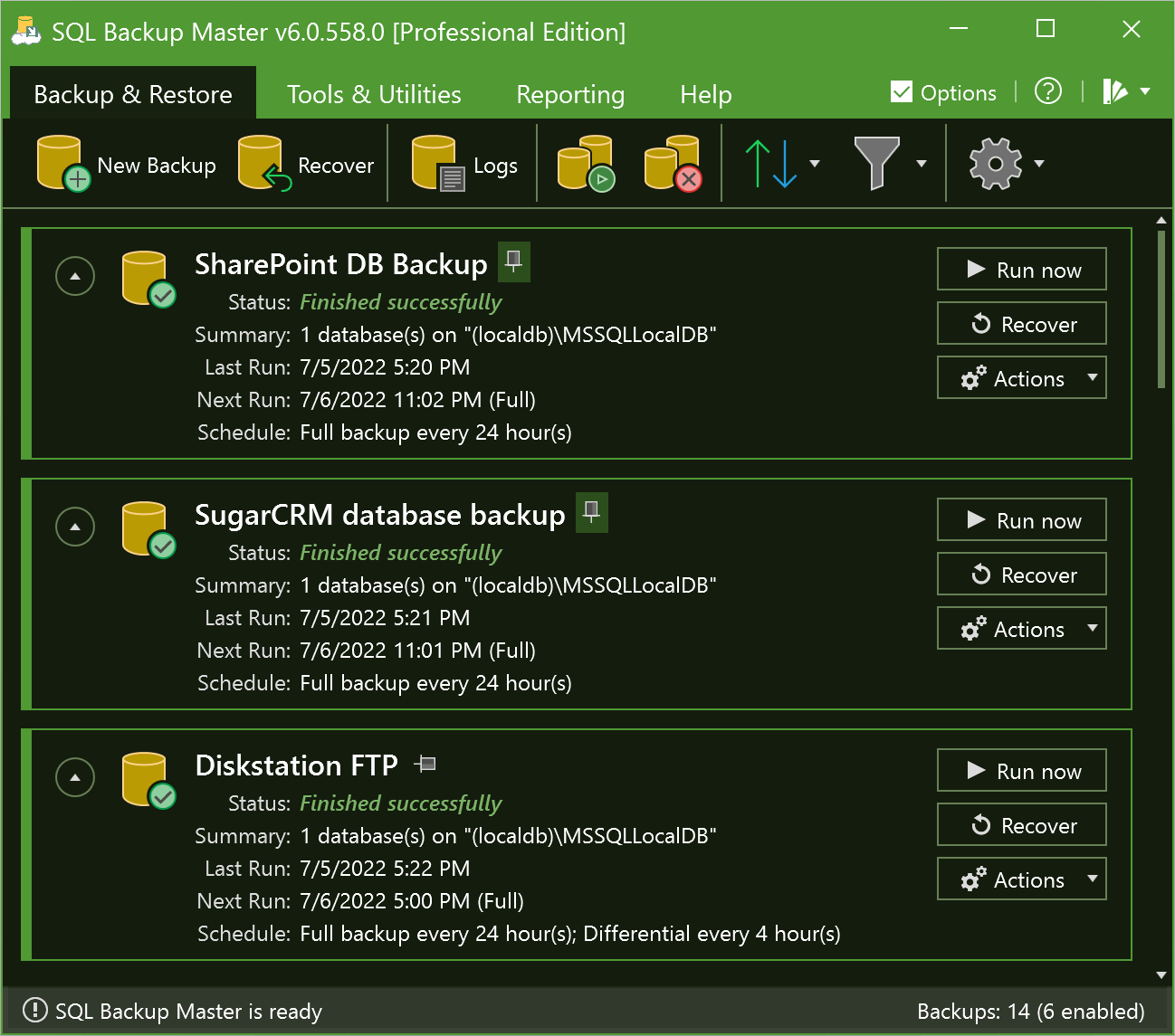1175x1036 pixels.
Task: Click the cancel all backups icon
Action: pyautogui.click(x=673, y=164)
